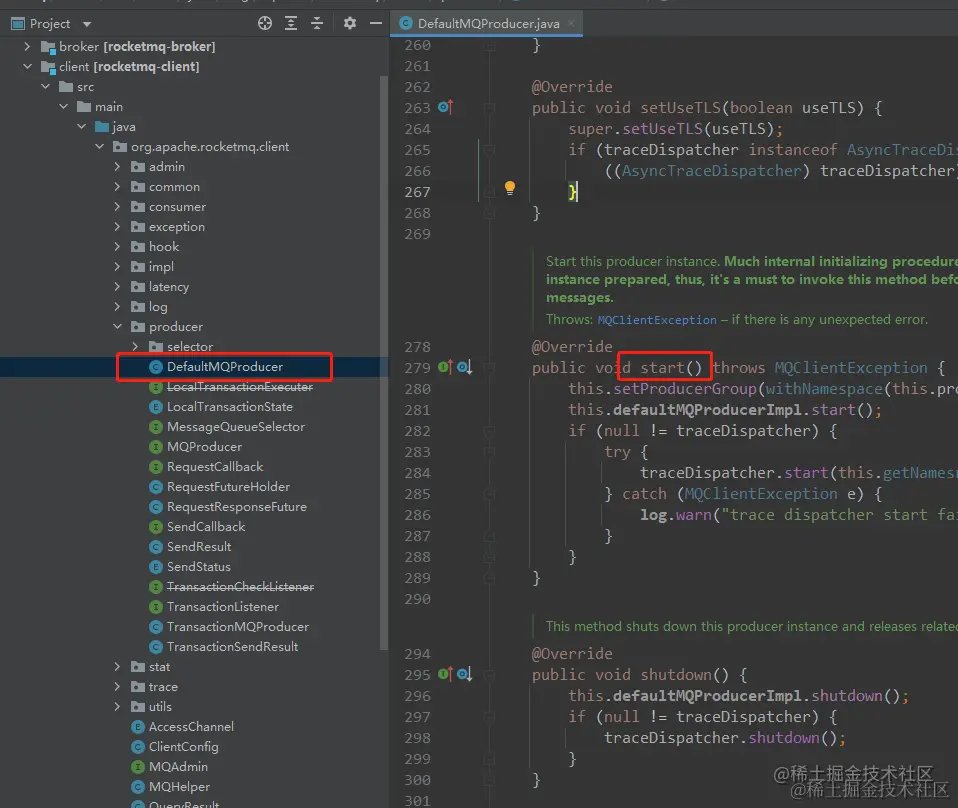The width and height of the screenshot is (958, 808).
Task: Click the locate/select opened file target icon
Action: click(x=265, y=24)
